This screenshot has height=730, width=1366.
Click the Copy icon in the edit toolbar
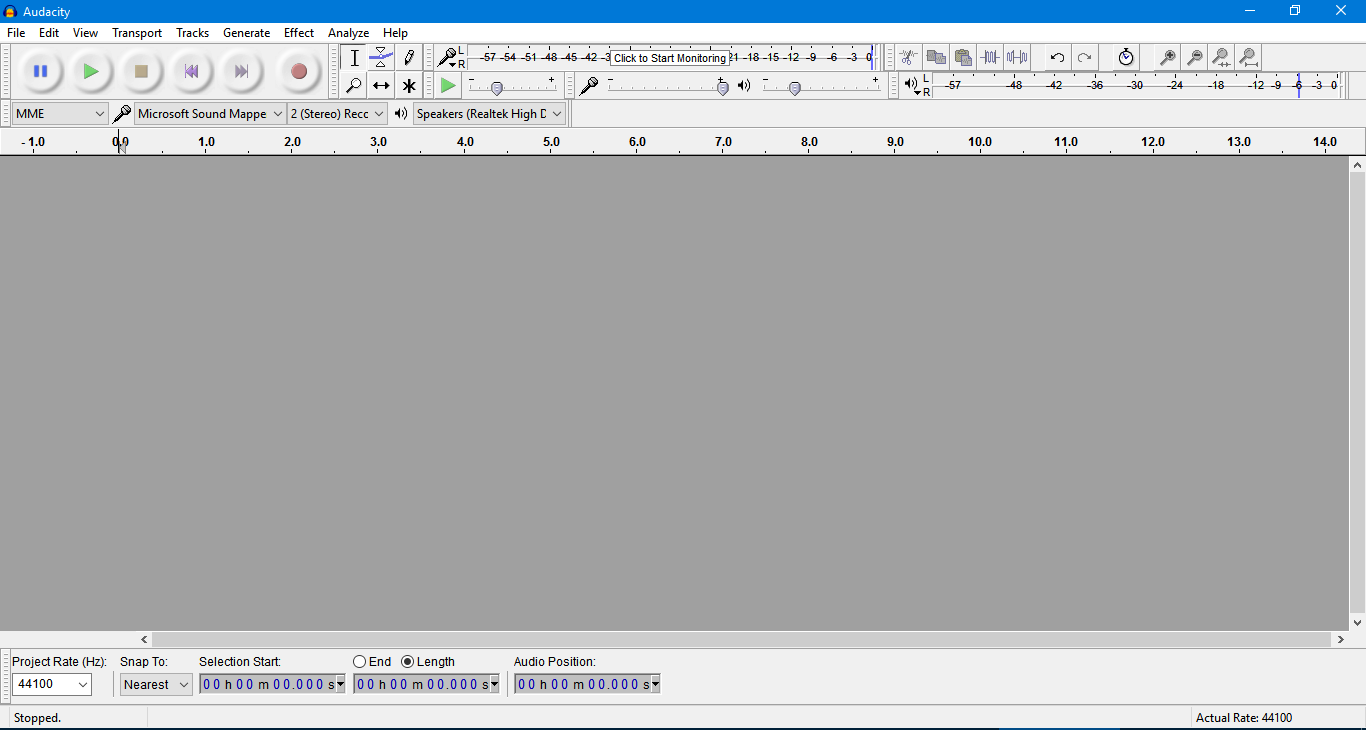pyautogui.click(x=936, y=58)
